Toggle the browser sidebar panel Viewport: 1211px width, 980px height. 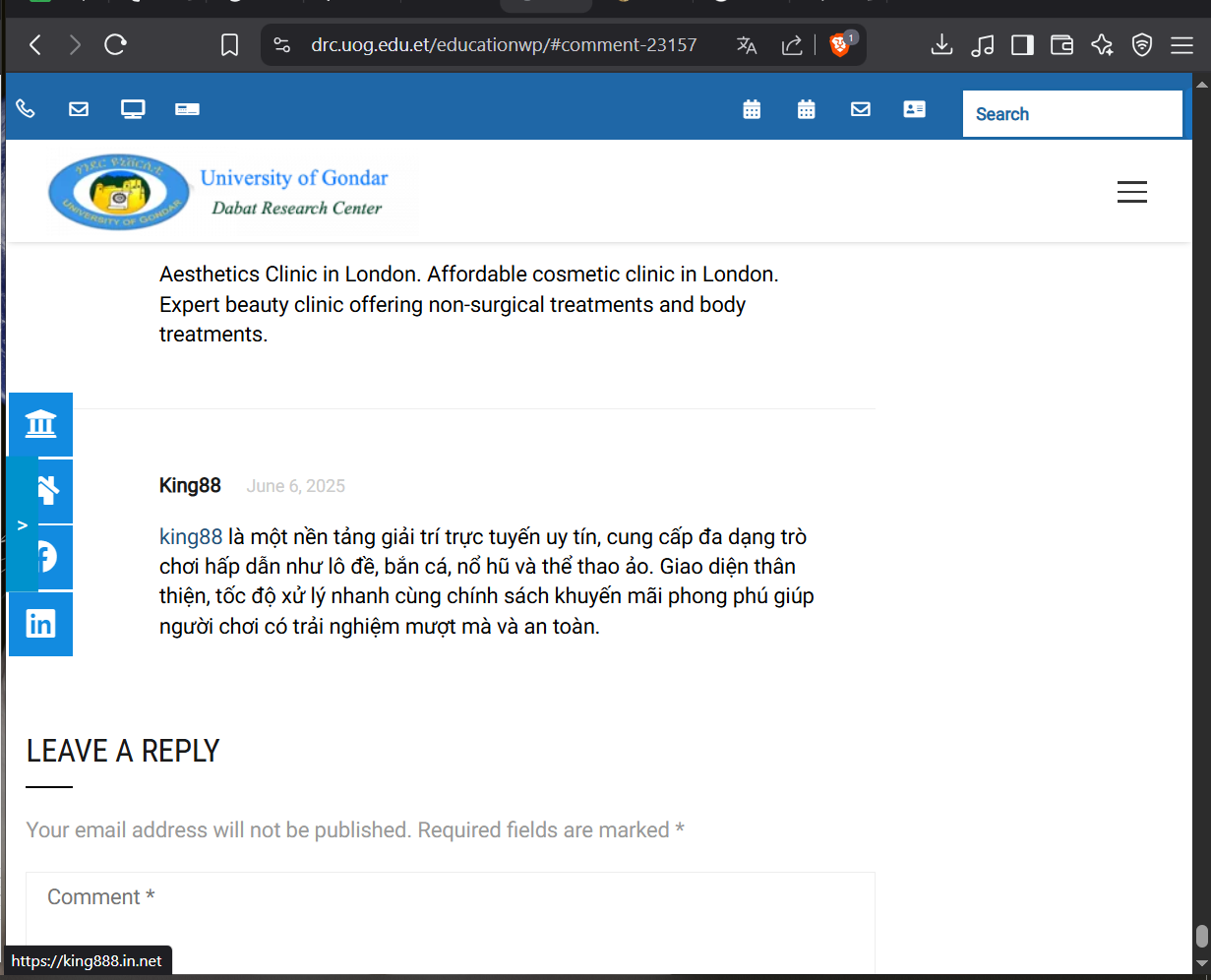1022,45
